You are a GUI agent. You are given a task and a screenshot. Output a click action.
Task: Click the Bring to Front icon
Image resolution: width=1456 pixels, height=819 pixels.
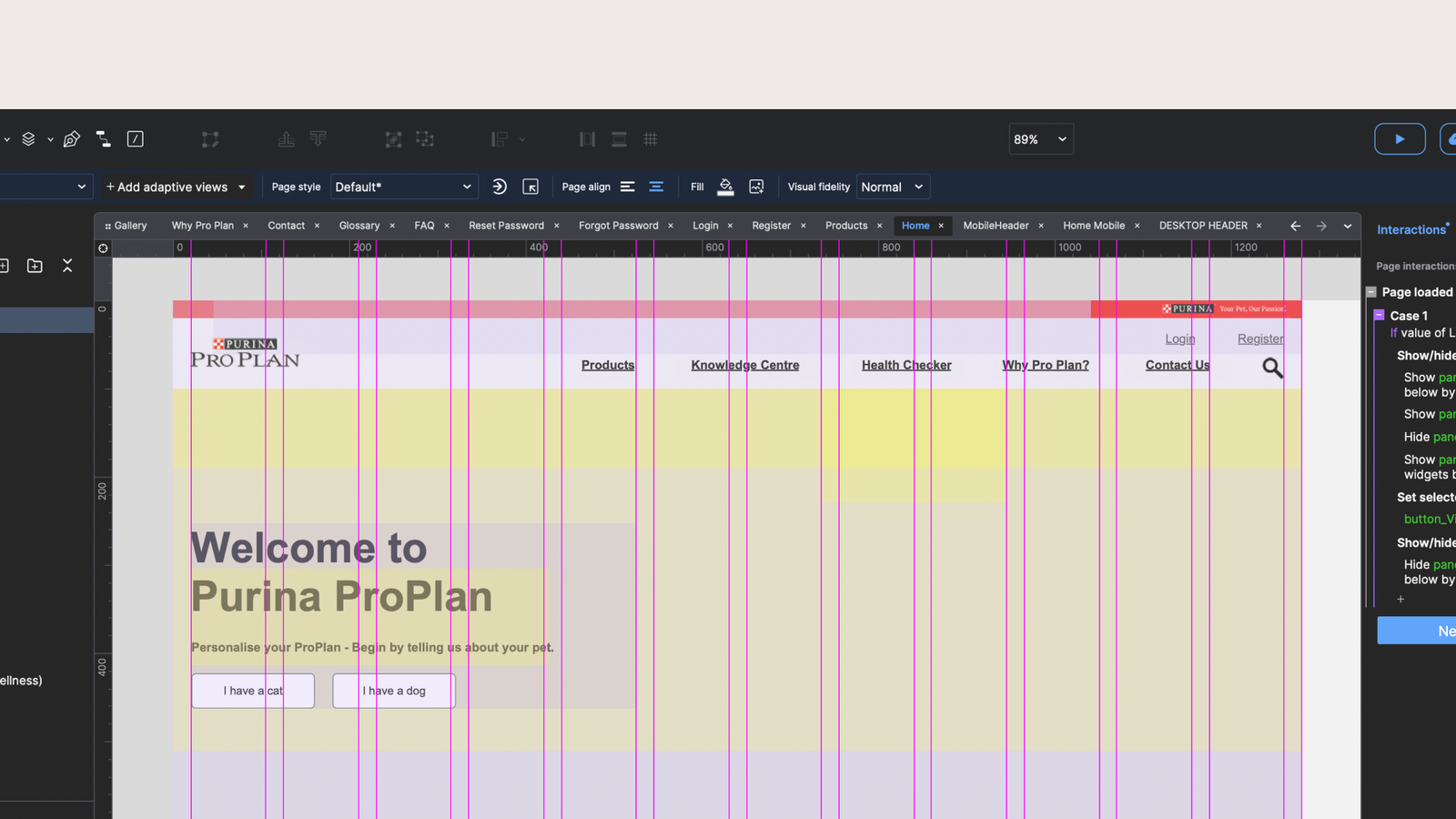[286, 139]
